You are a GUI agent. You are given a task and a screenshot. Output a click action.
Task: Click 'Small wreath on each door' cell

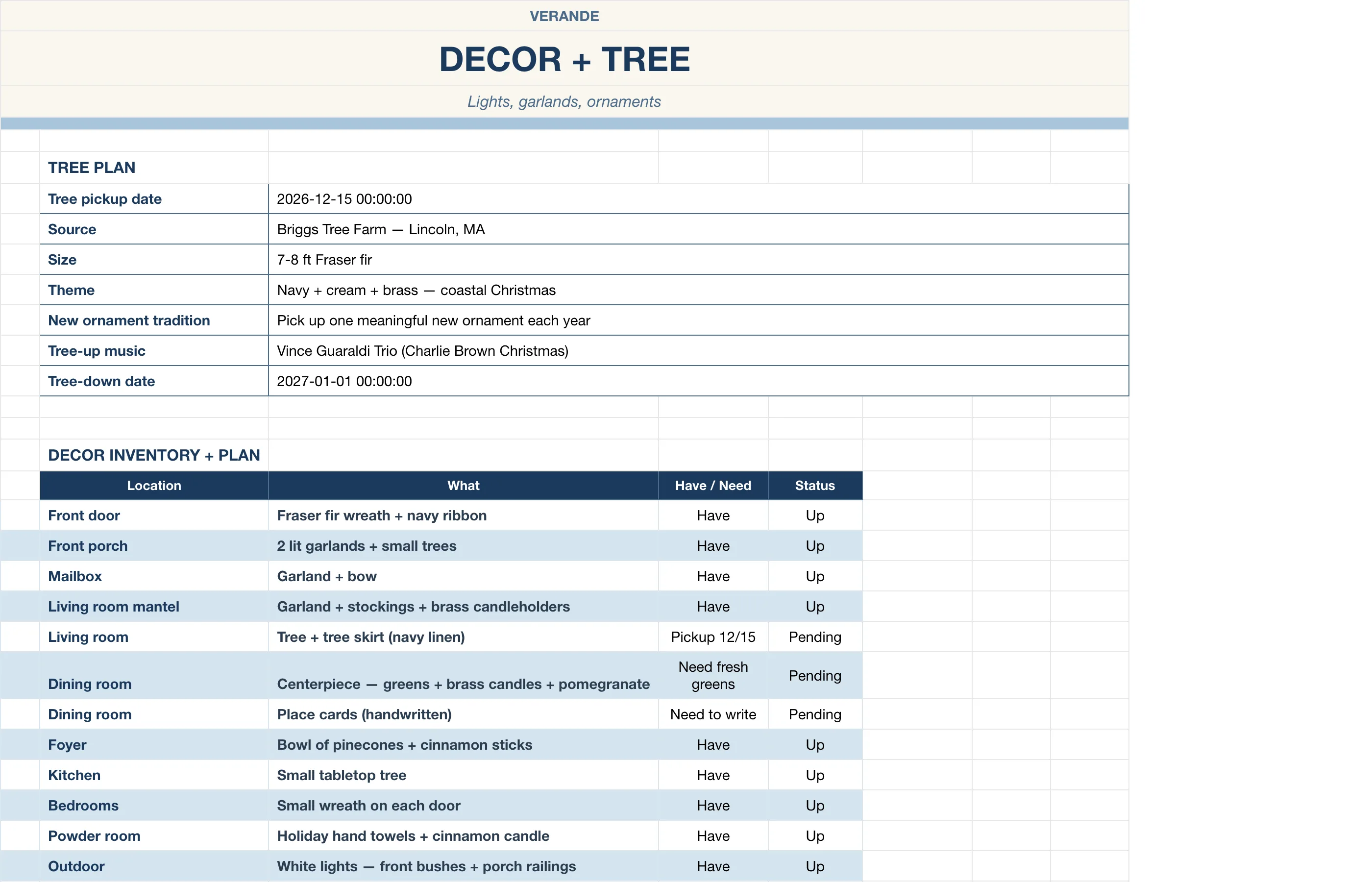click(463, 805)
